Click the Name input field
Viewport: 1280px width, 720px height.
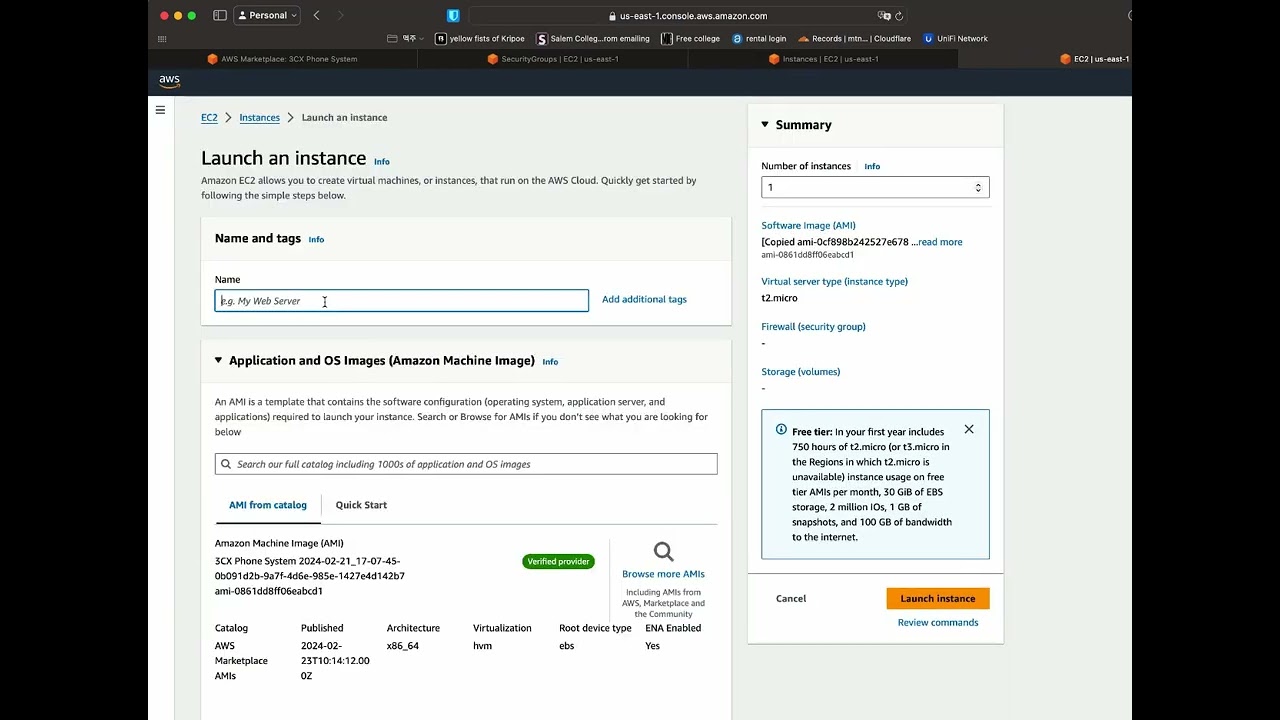402,301
